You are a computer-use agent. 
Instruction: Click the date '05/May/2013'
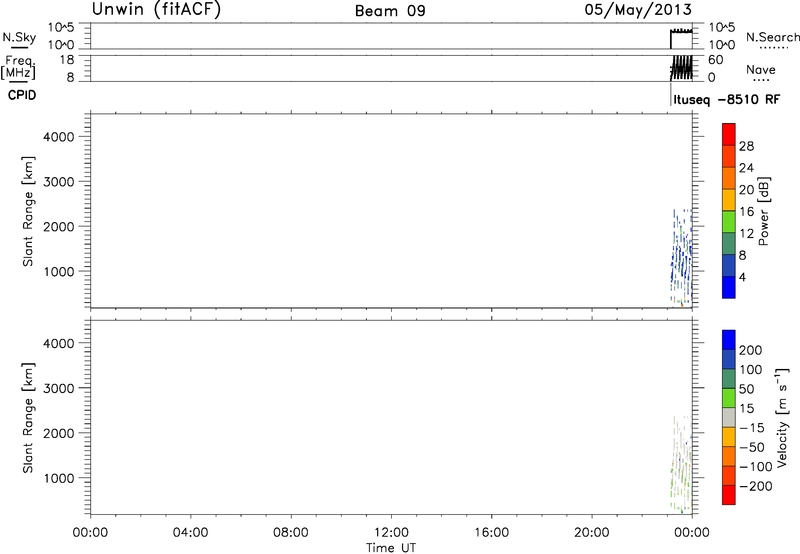point(638,10)
